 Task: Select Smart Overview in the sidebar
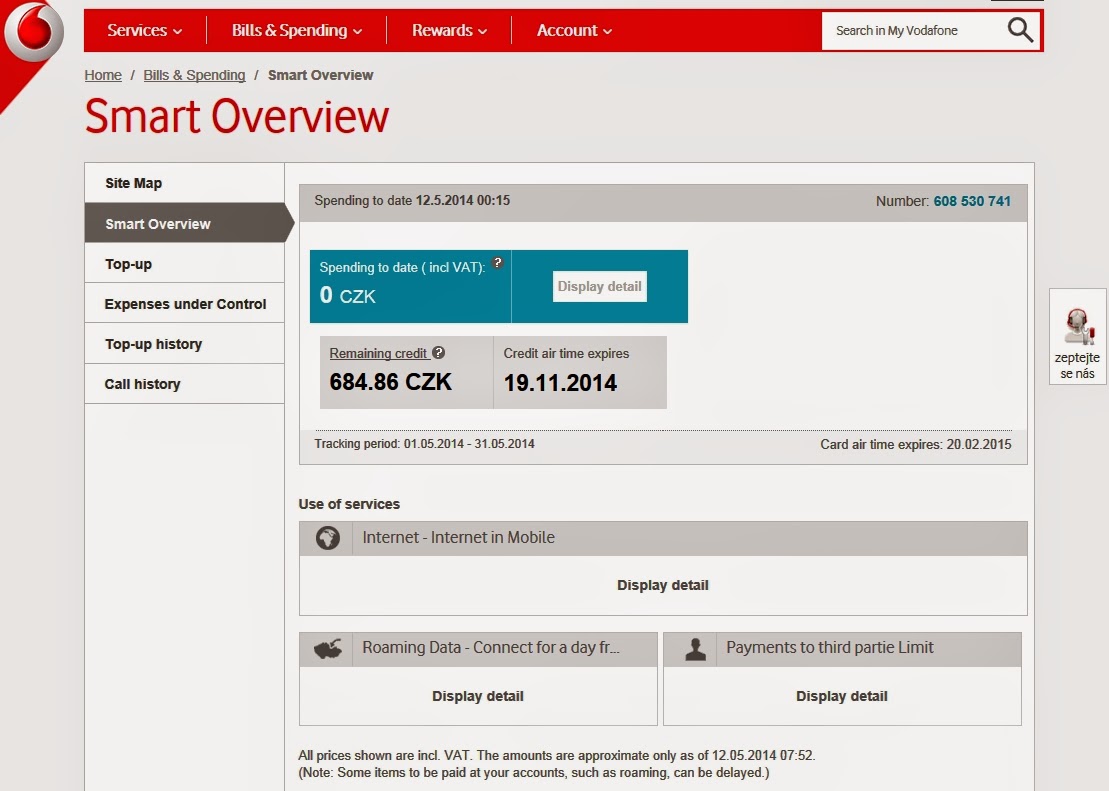pos(185,224)
